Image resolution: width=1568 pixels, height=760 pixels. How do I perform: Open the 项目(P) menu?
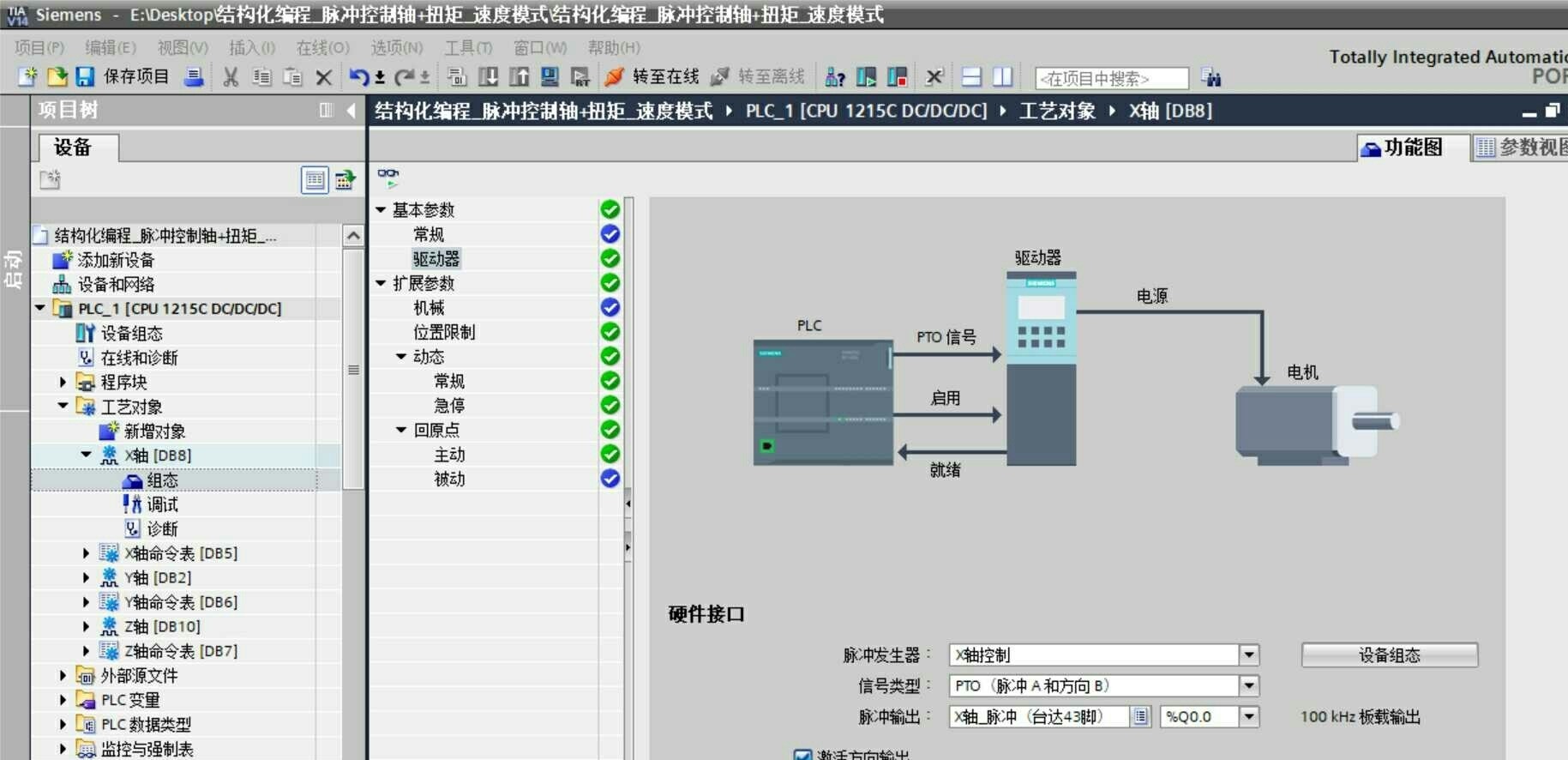pyautogui.click(x=39, y=48)
